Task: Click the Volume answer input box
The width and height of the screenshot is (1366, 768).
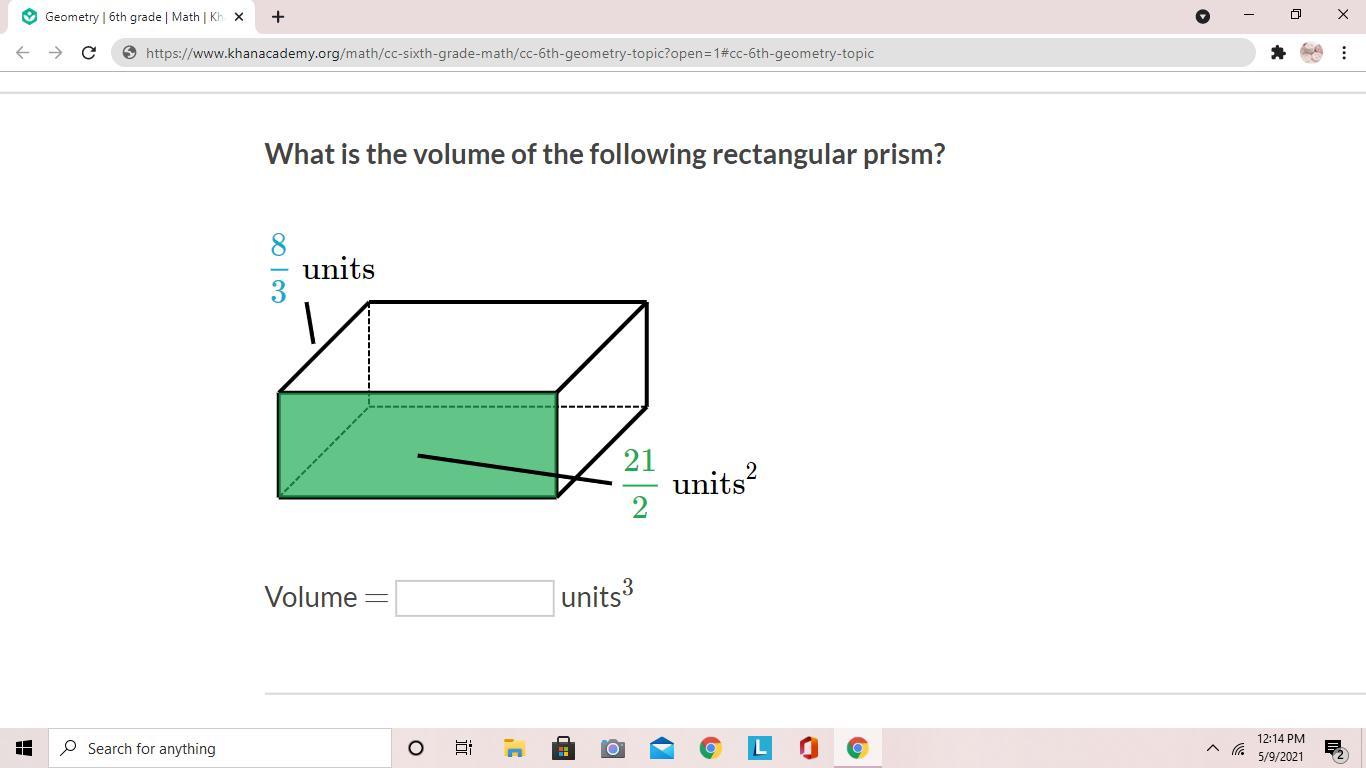Action: 475,598
